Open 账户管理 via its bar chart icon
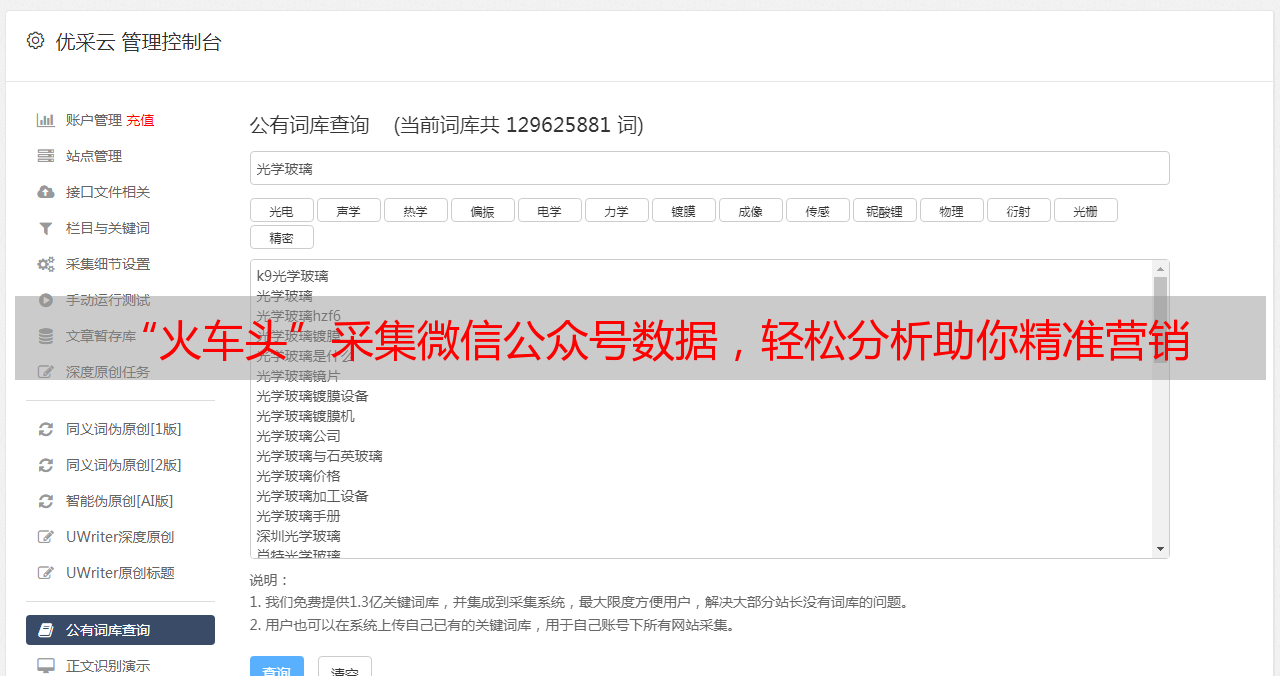 point(46,120)
